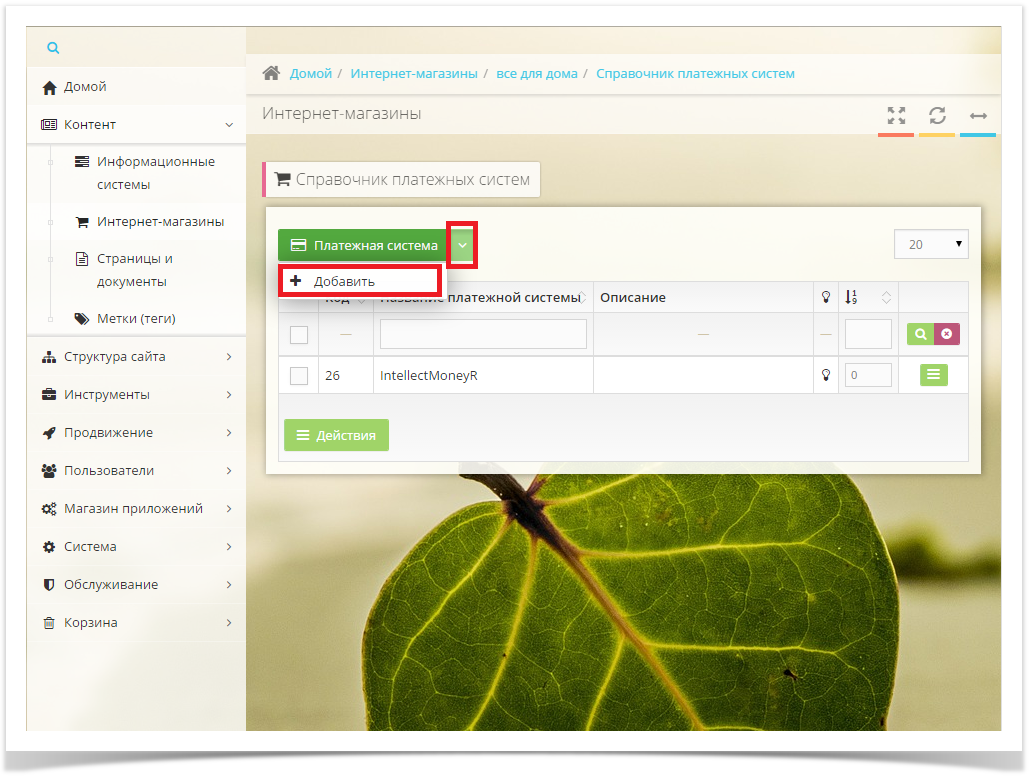
Task: Toggle fullscreen with the expand arrows icon
Action: pos(896,115)
